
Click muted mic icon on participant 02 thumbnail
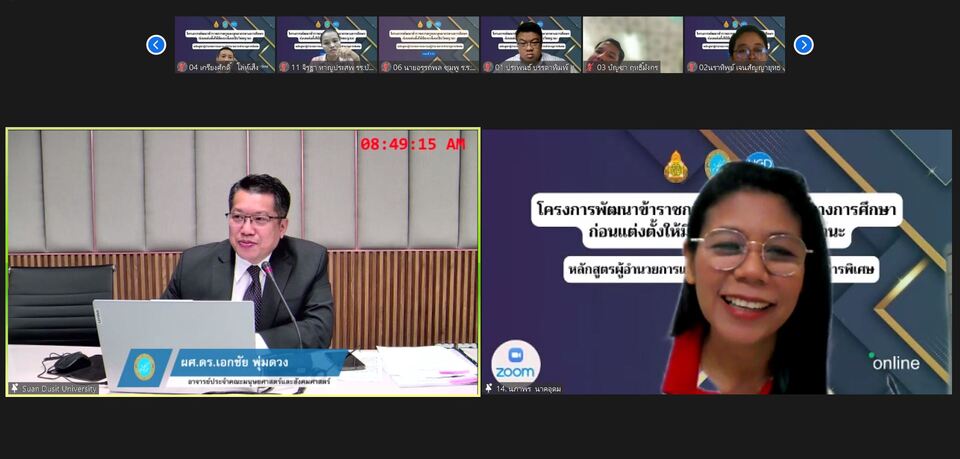[x=692, y=67]
